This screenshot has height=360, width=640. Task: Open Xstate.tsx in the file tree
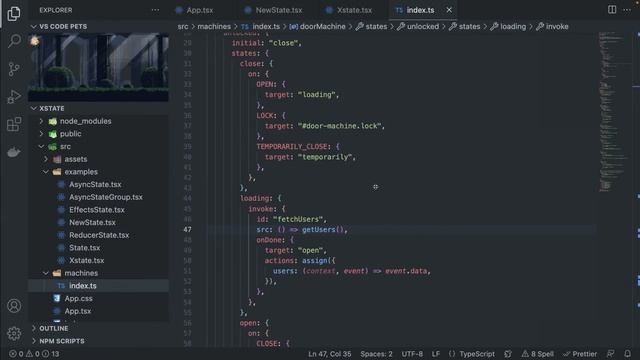click(87, 260)
